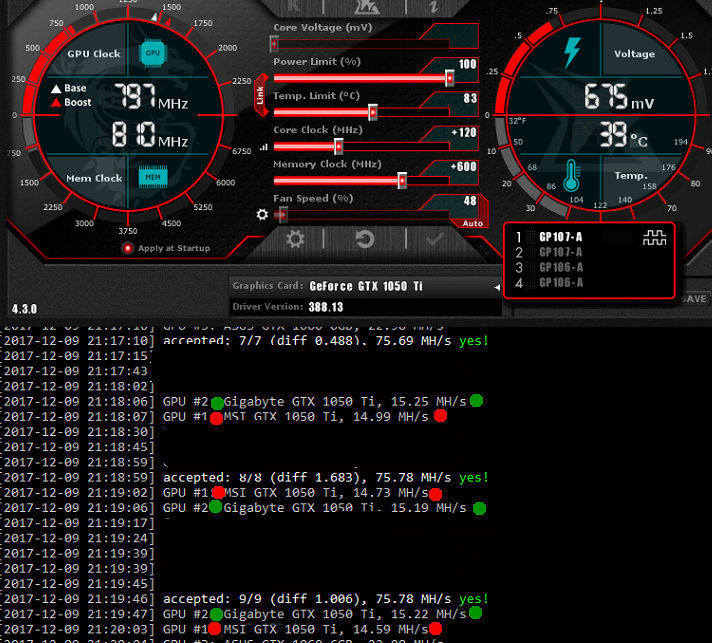Click console line accepted: 8/8 (diff 1.683)
Image resolution: width=712 pixels, height=643 pixels.
(x=326, y=478)
